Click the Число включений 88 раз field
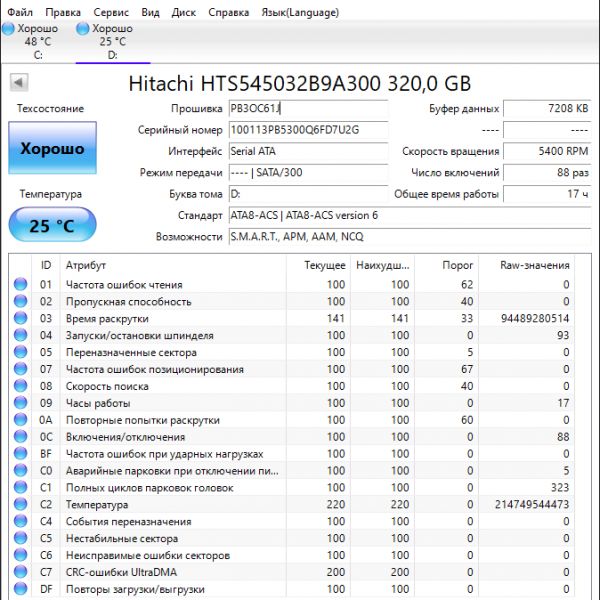 547,173
